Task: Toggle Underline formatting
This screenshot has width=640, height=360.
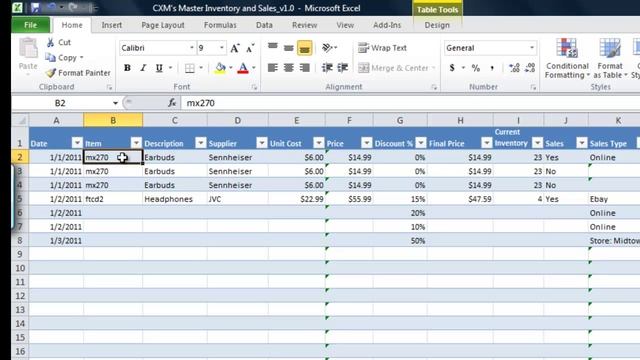Action: pyautogui.click(x=159, y=68)
